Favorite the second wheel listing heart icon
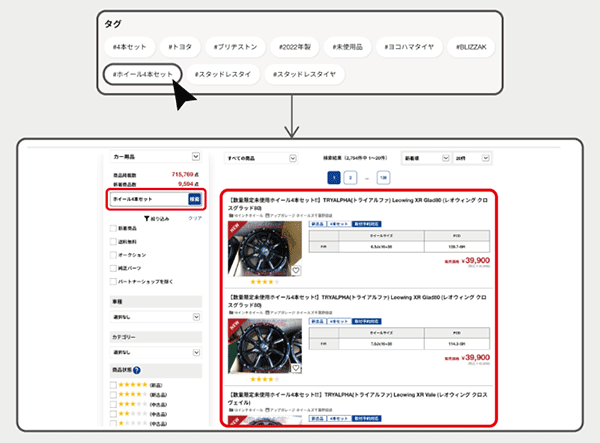Image resolution: width=600 pixels, height=443 pixels. coord(296,368)
